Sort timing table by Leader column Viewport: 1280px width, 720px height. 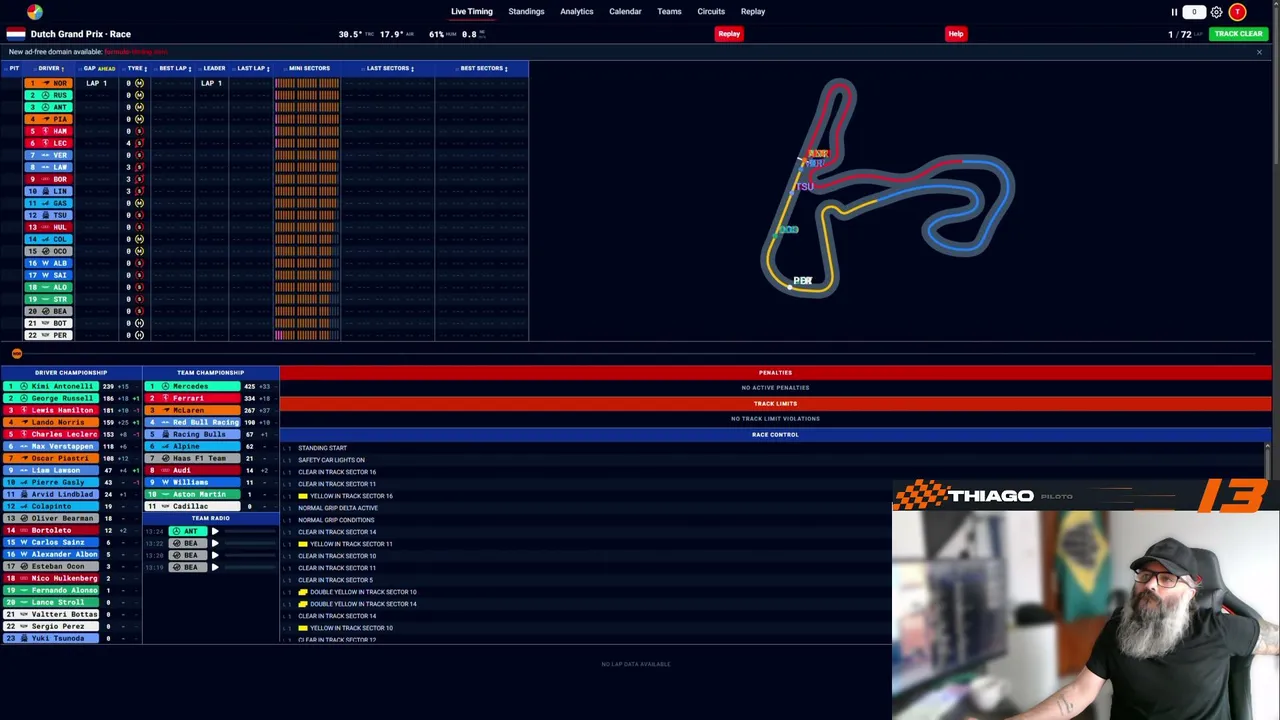214,69
